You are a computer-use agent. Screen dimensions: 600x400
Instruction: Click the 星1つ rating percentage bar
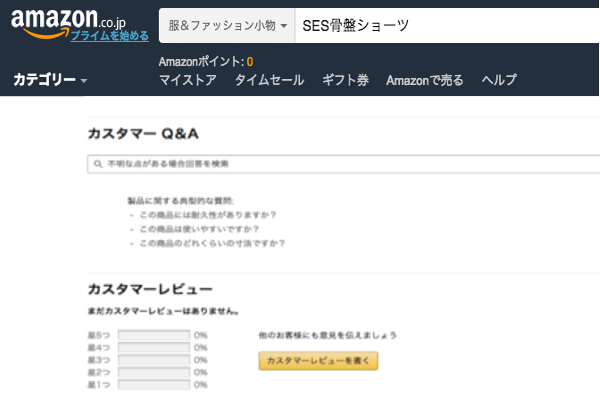point(154,385)
